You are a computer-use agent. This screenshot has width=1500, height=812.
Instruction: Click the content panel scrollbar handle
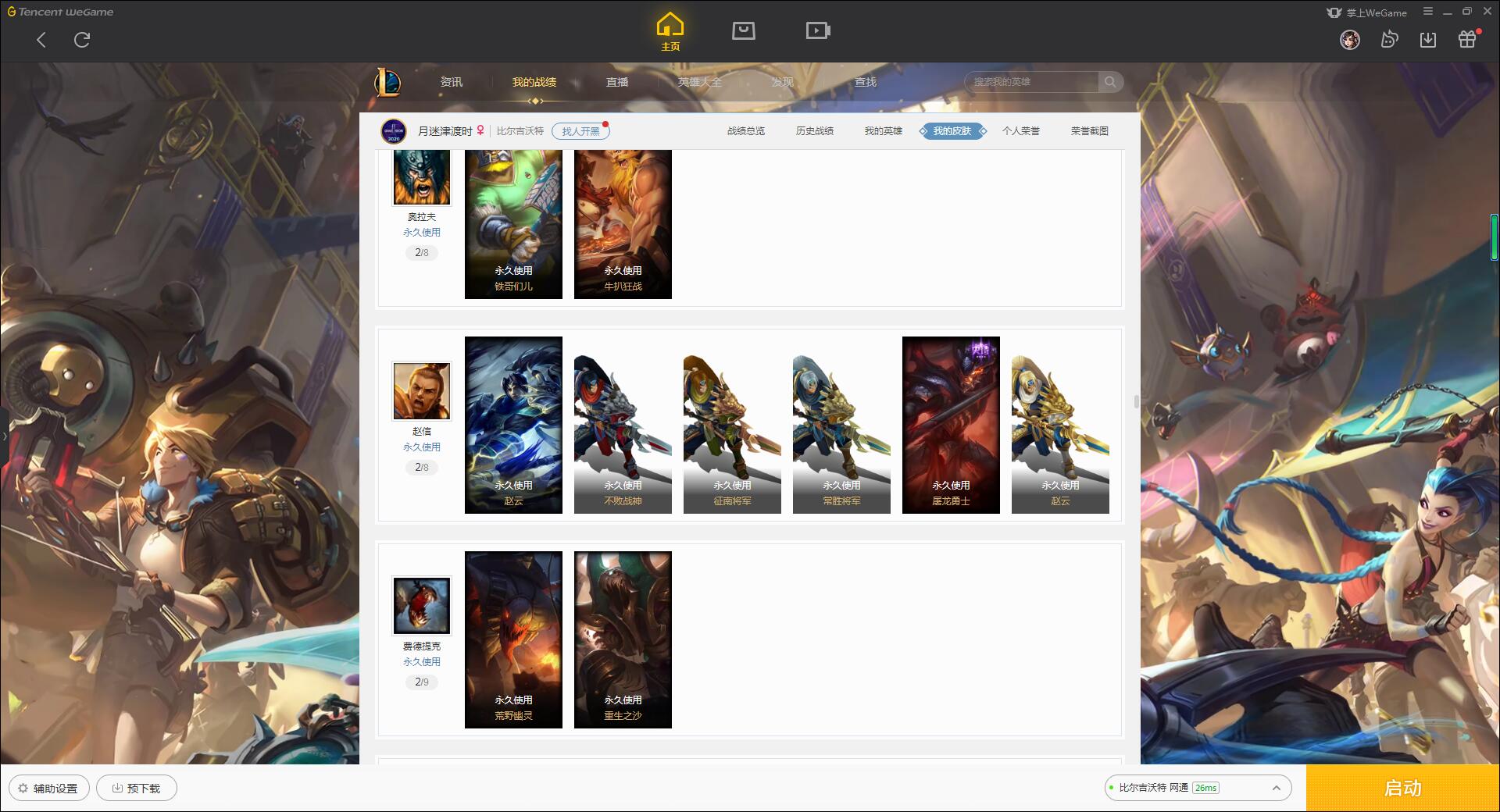[1136, 401]
